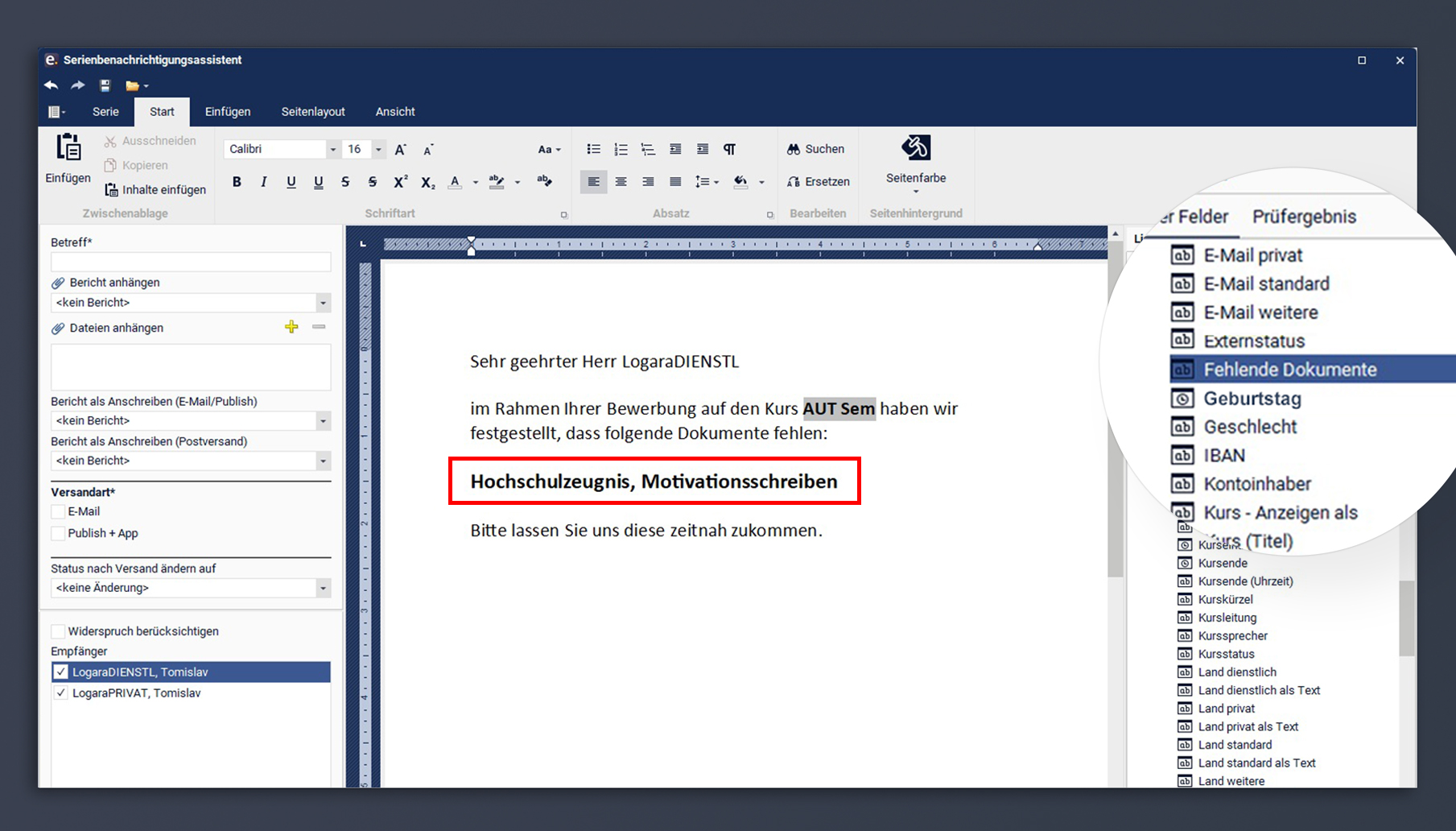Enable the E-Mail Versandart checkbox
This screenshot has height=831, width=1456.
(x=58, y=511)
